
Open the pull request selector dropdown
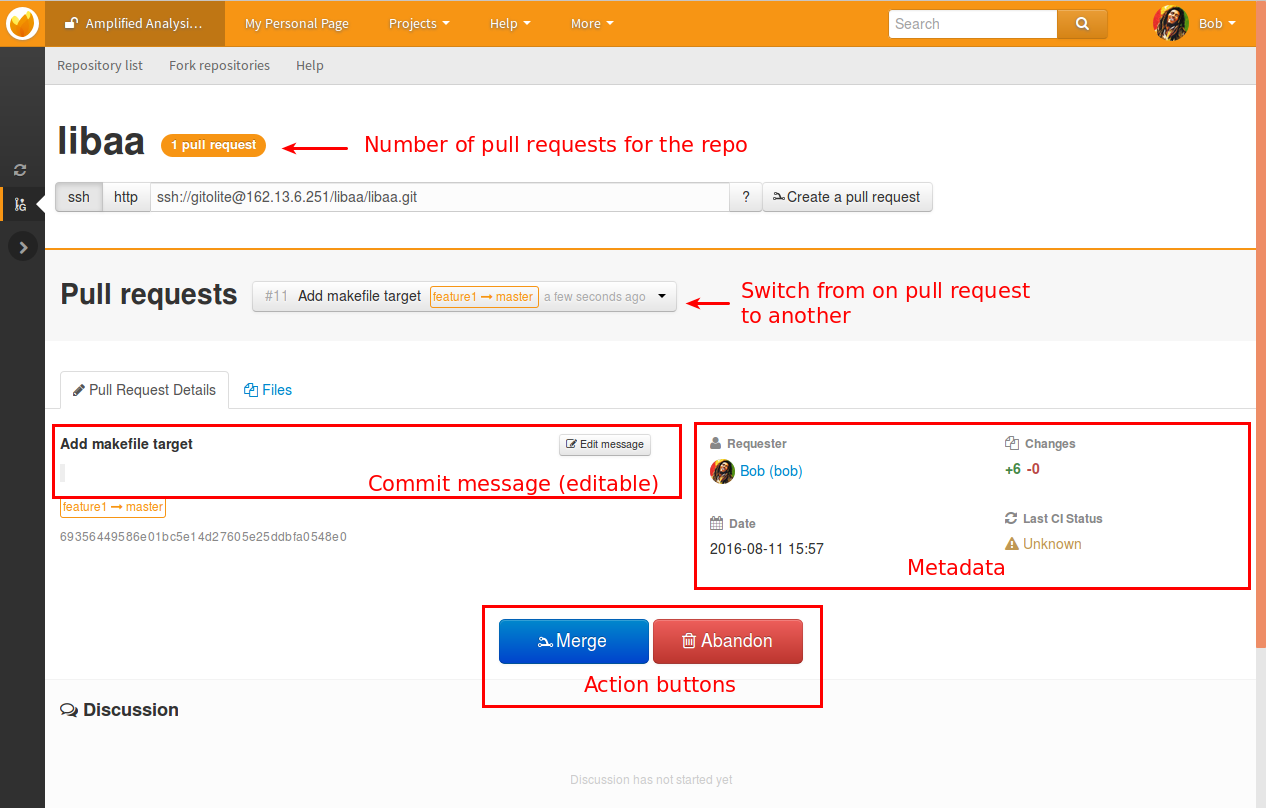(x=464, y=296)
